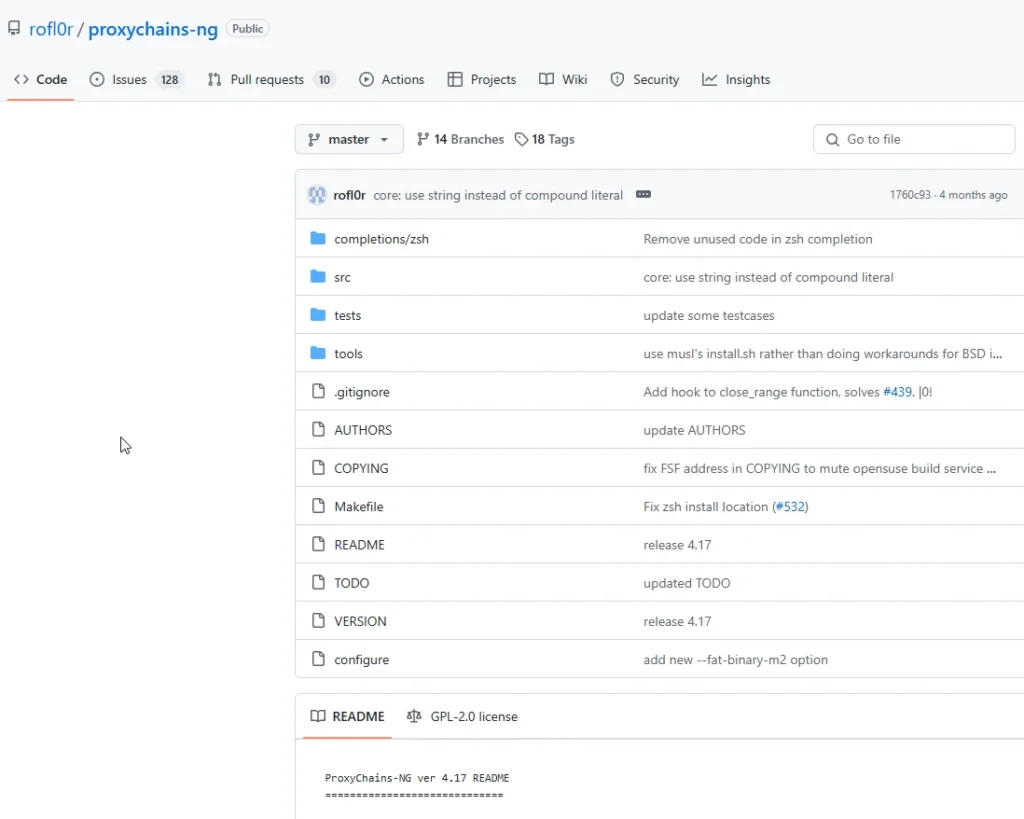Viewport: 1024px width, 819px height.
Task: Click the file icon next to AUTHORS
Action: tap(318, 429)
